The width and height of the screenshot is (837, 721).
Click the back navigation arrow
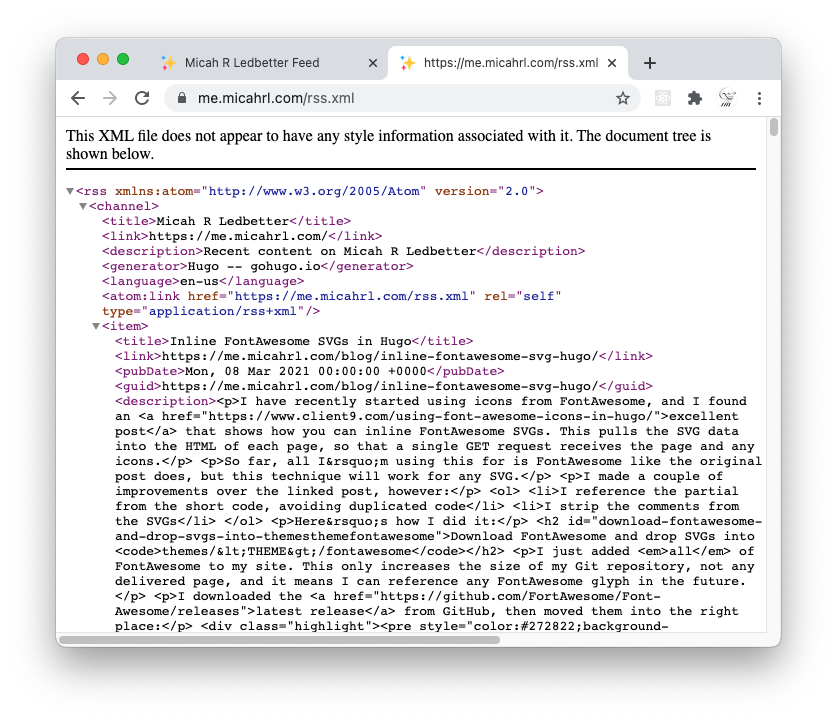pos(78,98)
